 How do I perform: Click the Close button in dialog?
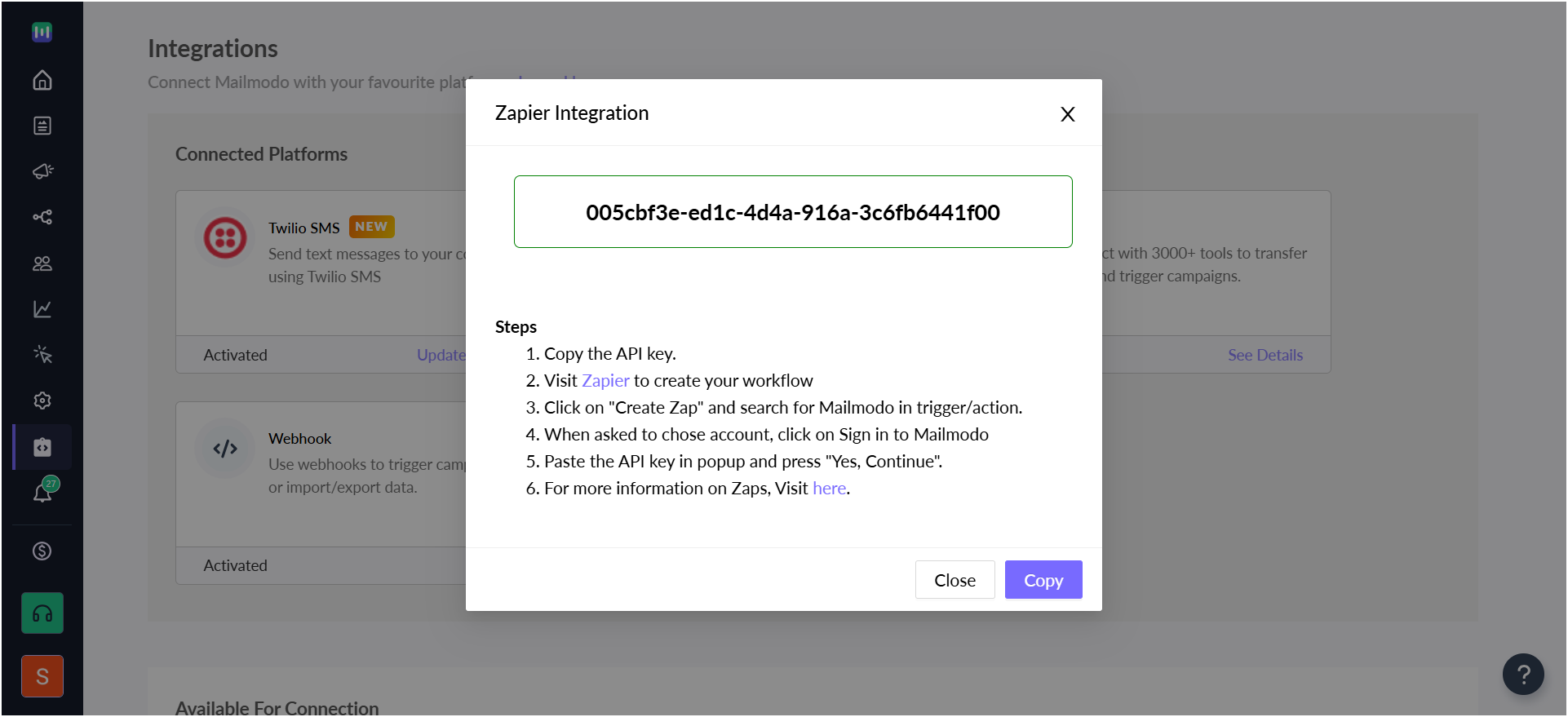(955, 580)
